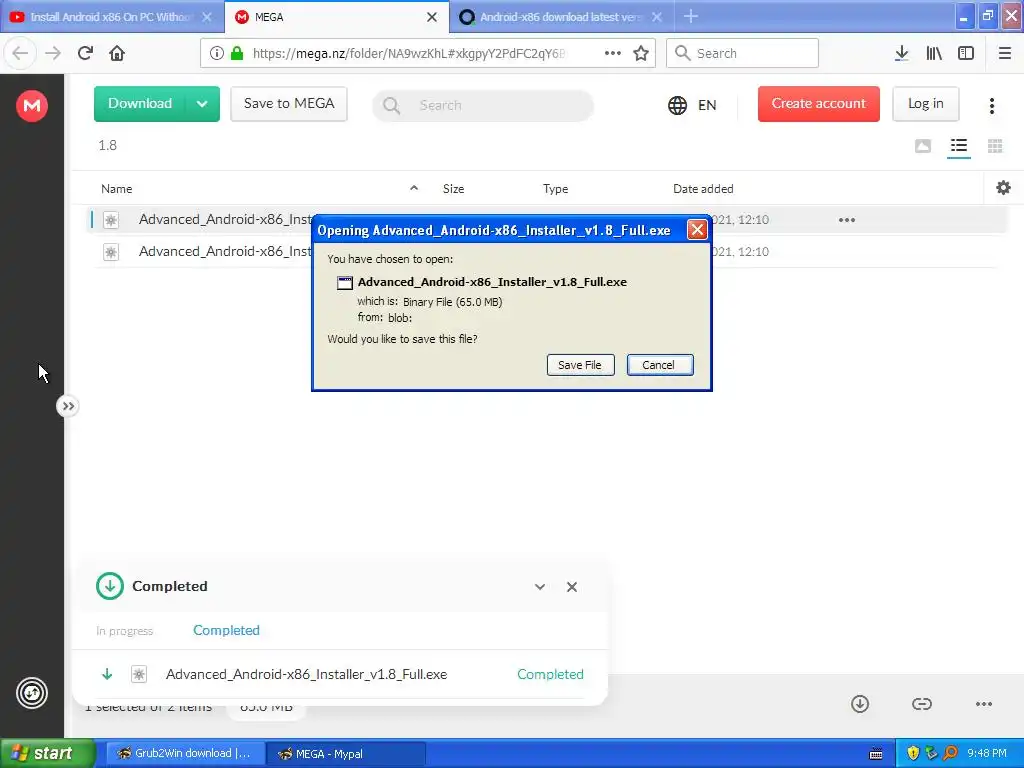The width and height of the screenshot is (1024, 768).
Task: Open the browser home page icon
Action: click(117, 53)
